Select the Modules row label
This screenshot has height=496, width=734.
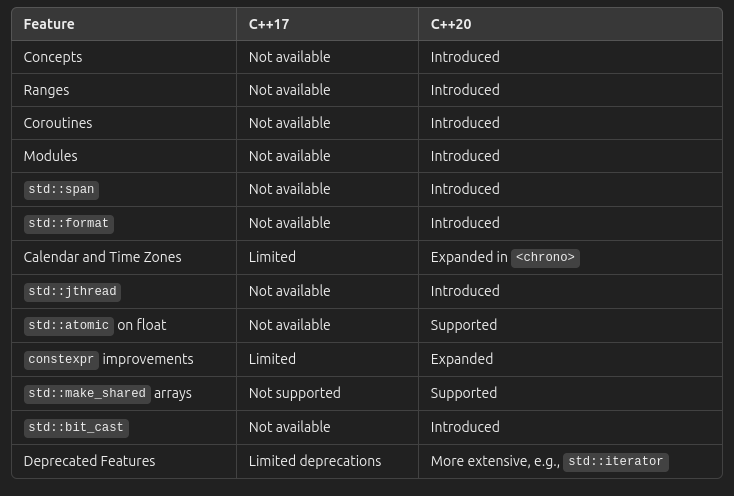pyautogui.click(x=51, y=156)
